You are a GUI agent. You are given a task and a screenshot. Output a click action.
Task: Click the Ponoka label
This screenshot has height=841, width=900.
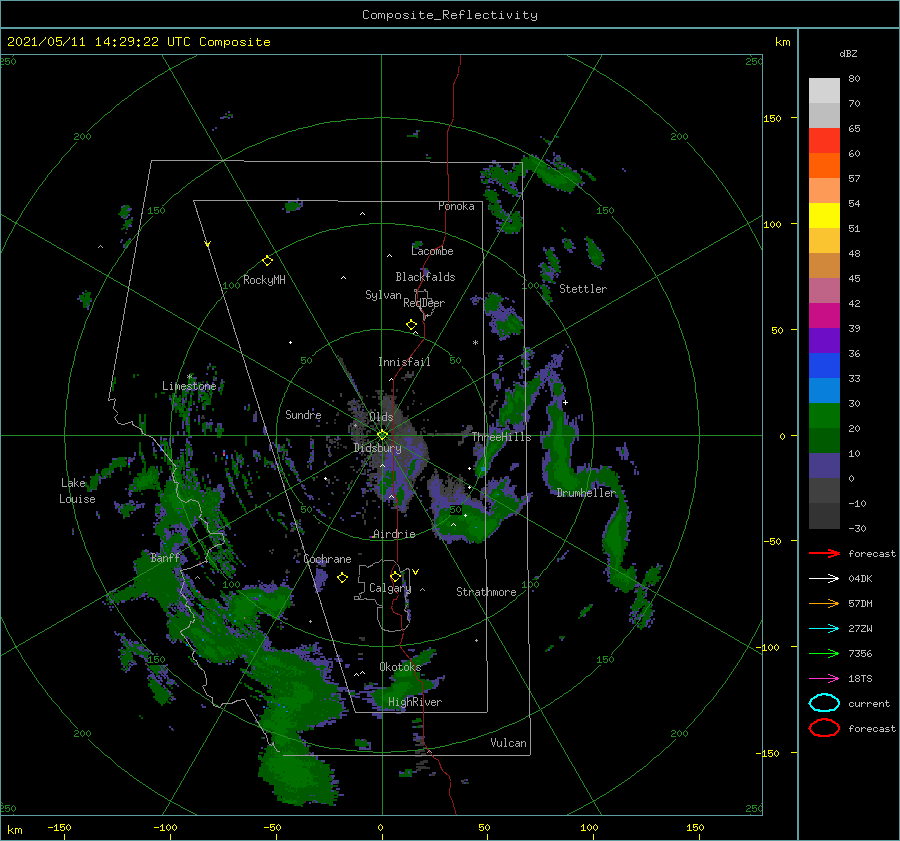(x=456, y=206)
